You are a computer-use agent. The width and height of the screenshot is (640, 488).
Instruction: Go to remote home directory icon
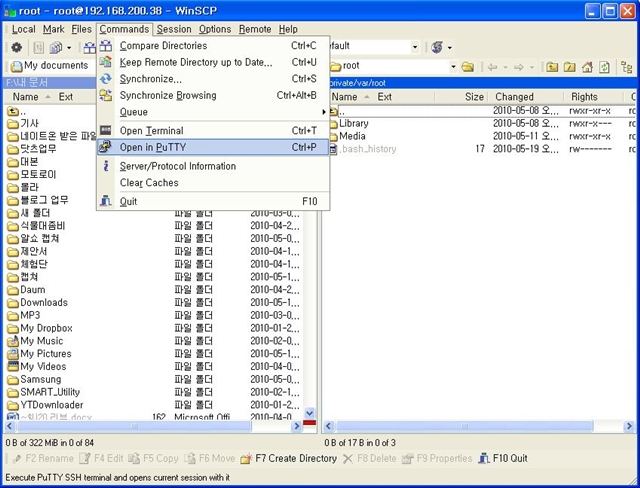[587, 67]
